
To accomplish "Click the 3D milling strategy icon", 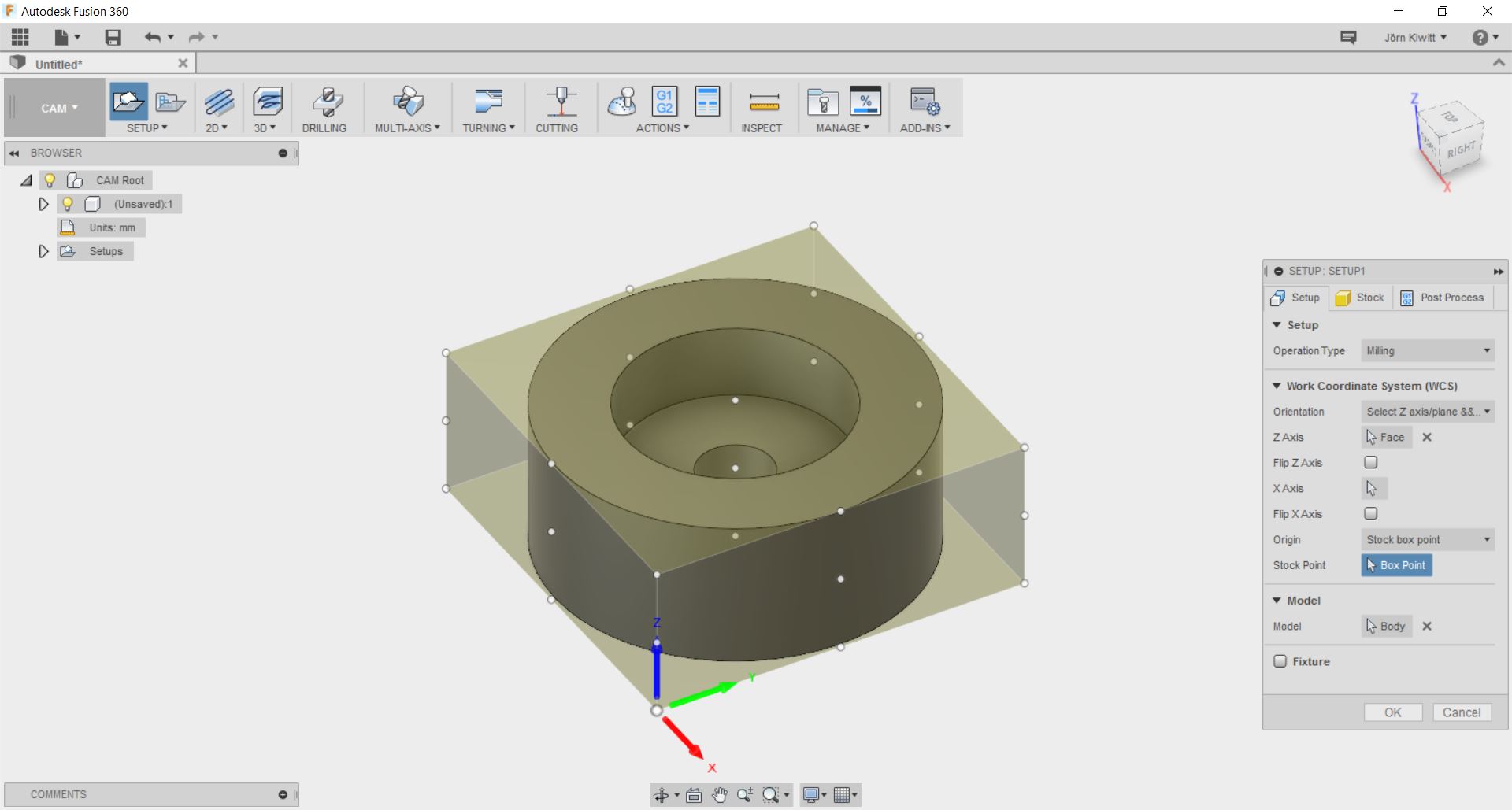I will 268,102.
